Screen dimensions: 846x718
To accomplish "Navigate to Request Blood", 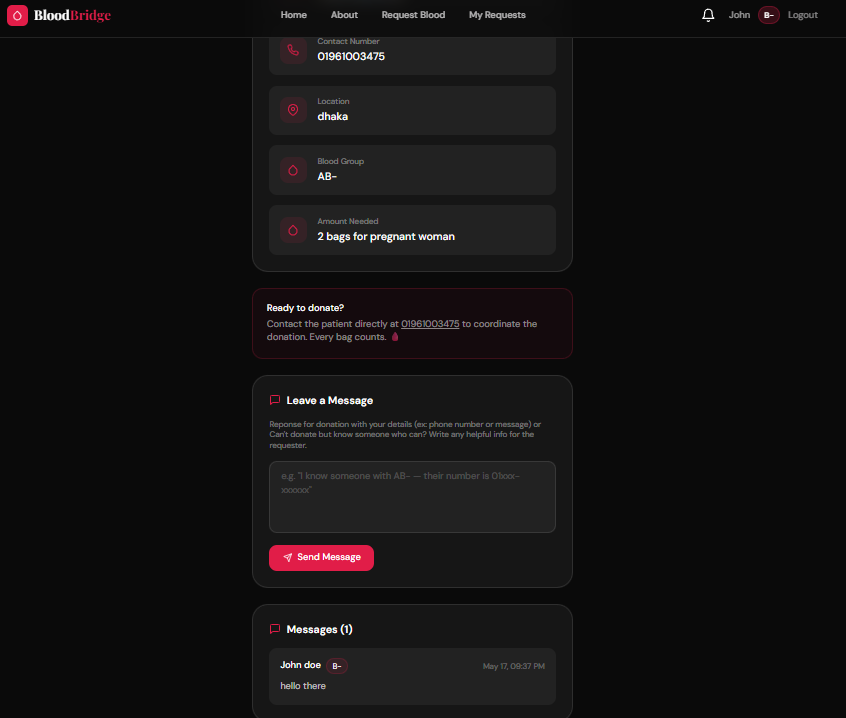I will coord(413,15).
